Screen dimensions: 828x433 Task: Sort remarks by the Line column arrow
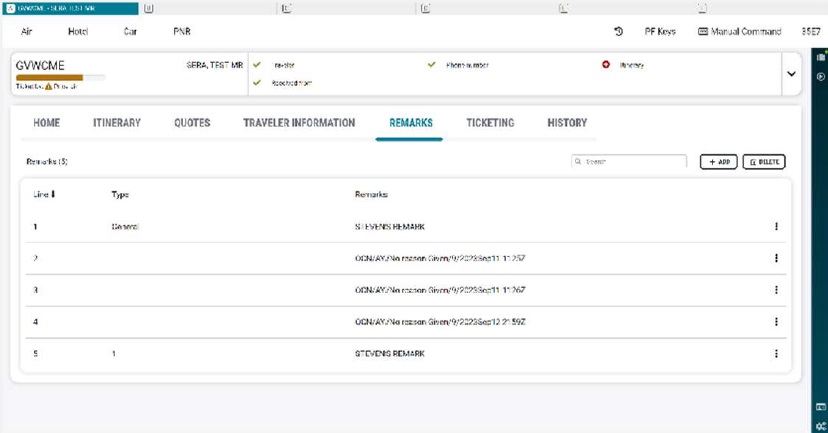tap(53, 194)
